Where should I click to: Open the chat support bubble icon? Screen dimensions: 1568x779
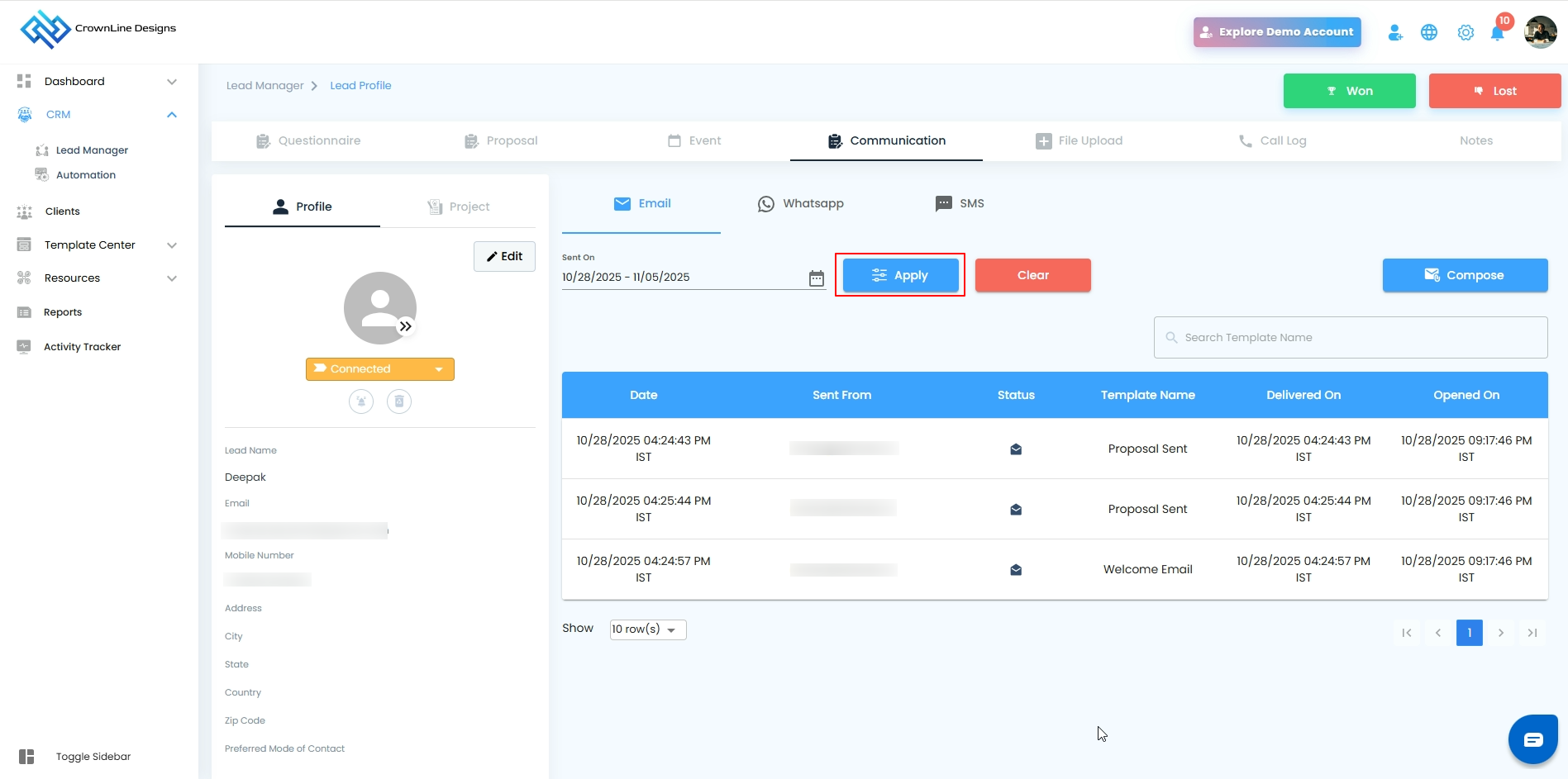click(x=1533, y=739)
